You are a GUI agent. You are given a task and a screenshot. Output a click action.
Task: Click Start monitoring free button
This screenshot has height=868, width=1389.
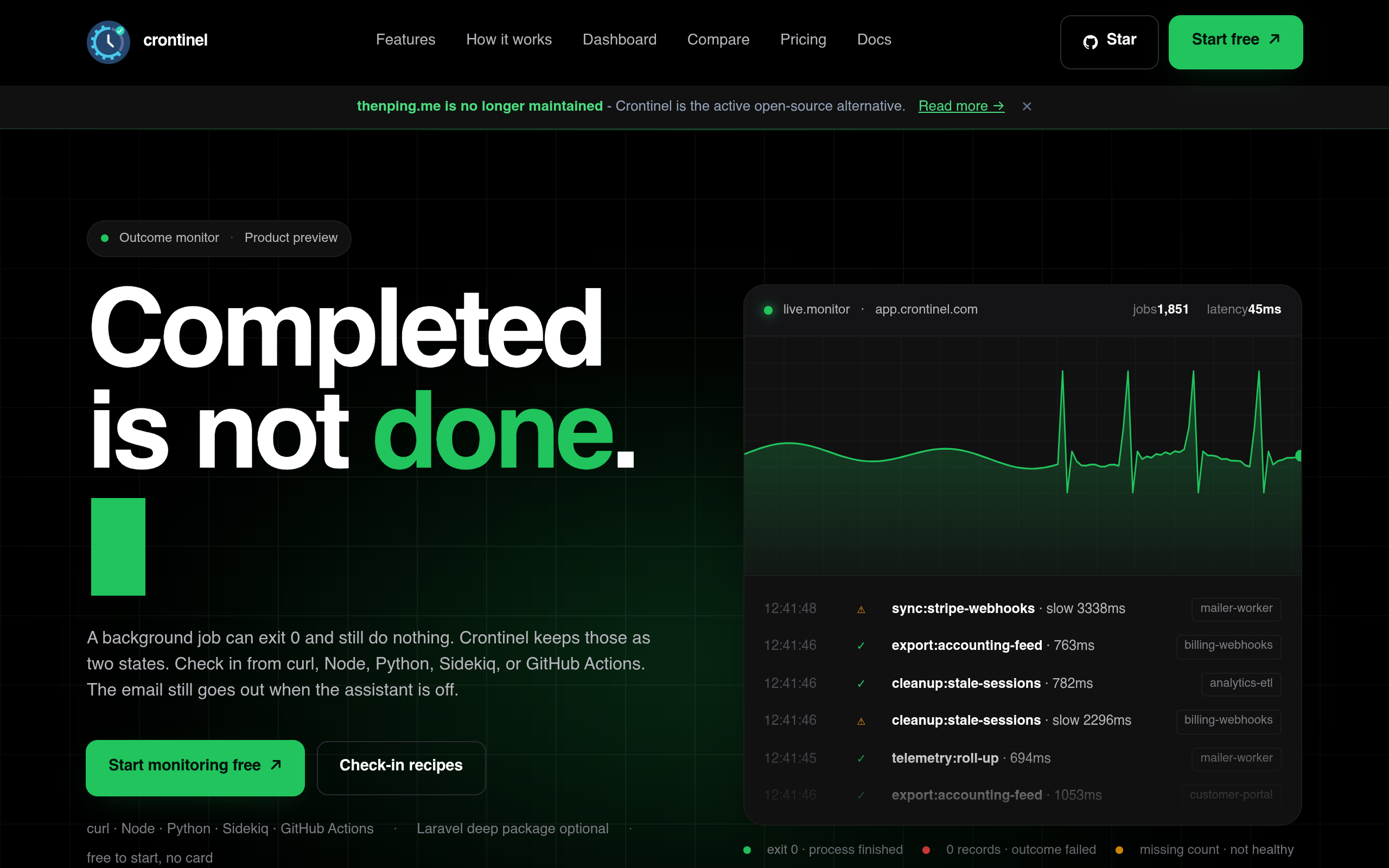pos(195,768)
